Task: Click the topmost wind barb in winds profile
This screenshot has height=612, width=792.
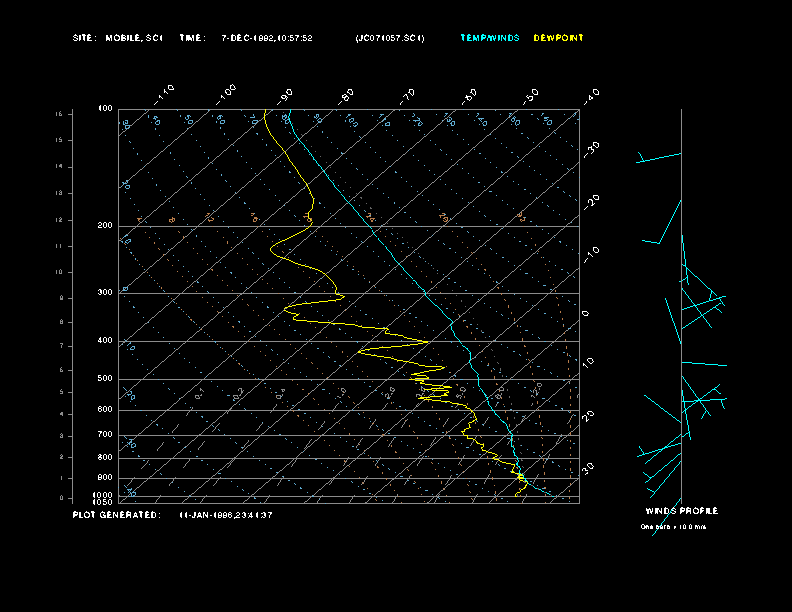Action: click(x=659, y=158)
